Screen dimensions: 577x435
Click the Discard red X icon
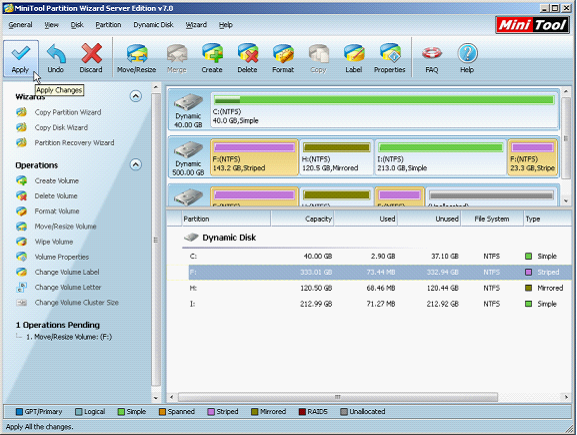(x=91, y=54)
